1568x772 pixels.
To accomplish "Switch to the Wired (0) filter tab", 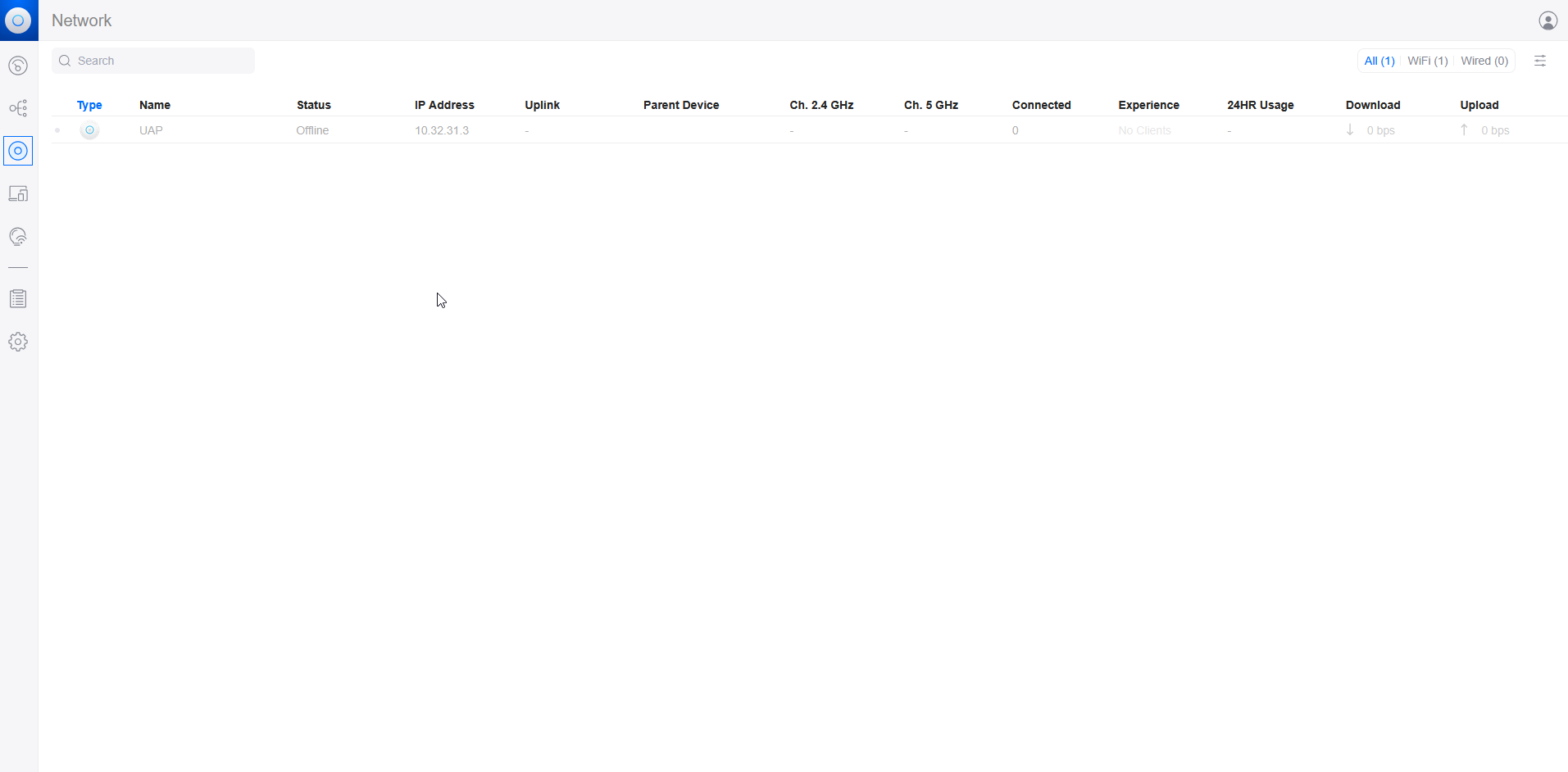I will pos(1484,61).
